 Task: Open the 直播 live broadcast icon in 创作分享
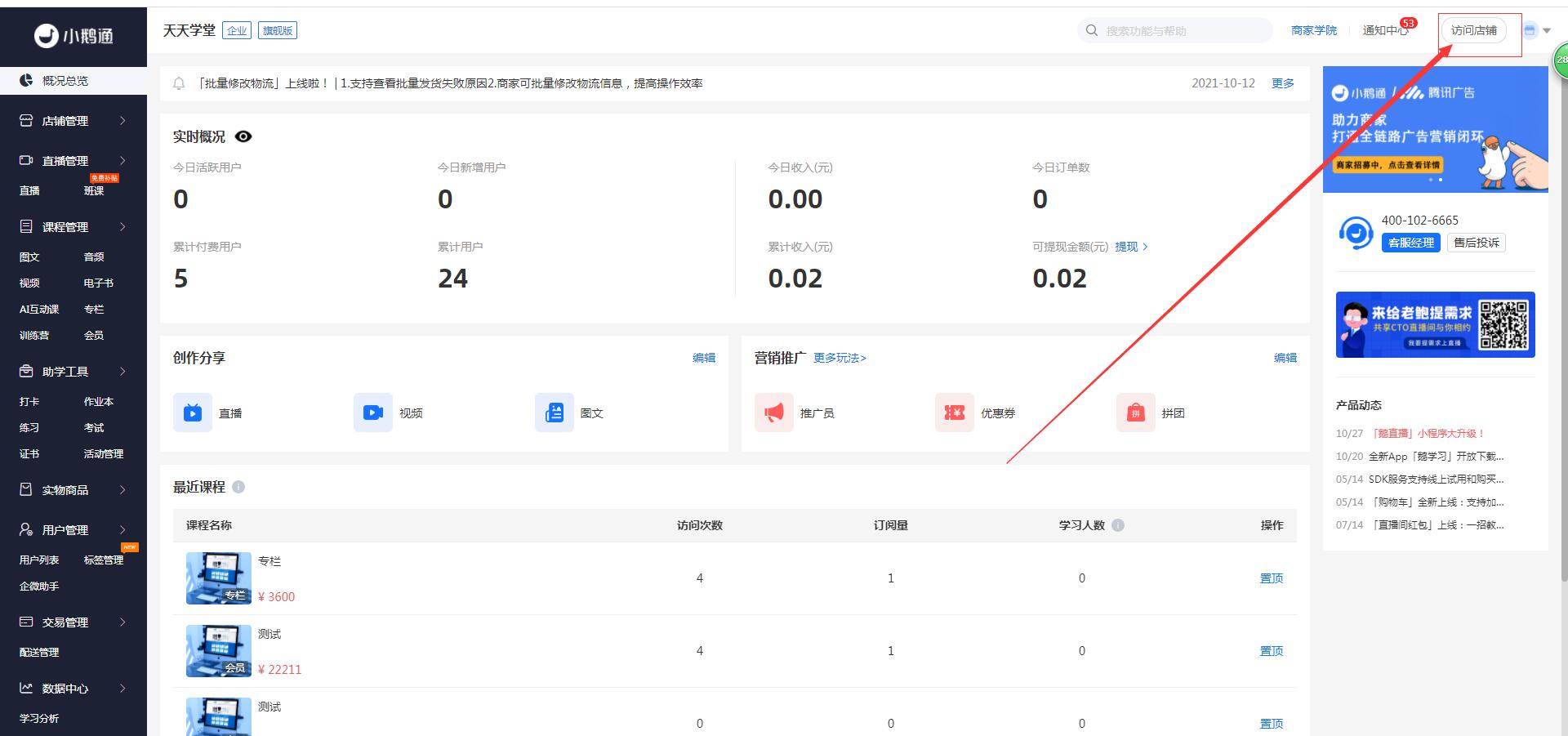click(x=193, y=413)
